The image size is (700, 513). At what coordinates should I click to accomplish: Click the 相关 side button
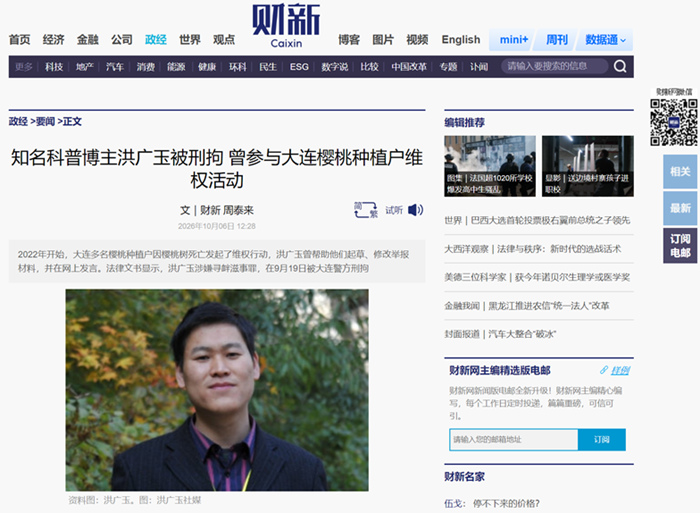pos(680,171)
